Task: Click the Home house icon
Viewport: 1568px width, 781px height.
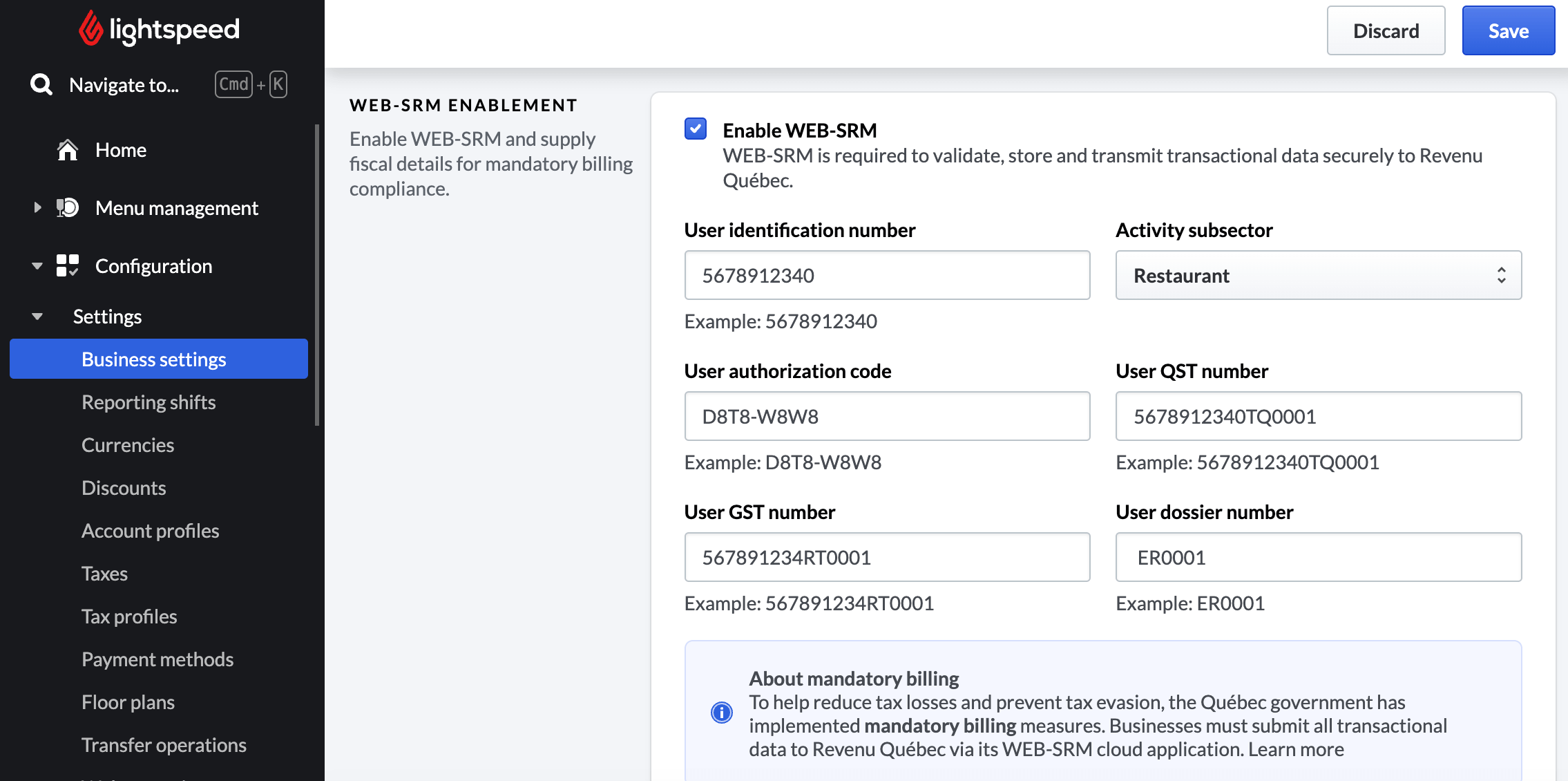Action: coord(68,150)
